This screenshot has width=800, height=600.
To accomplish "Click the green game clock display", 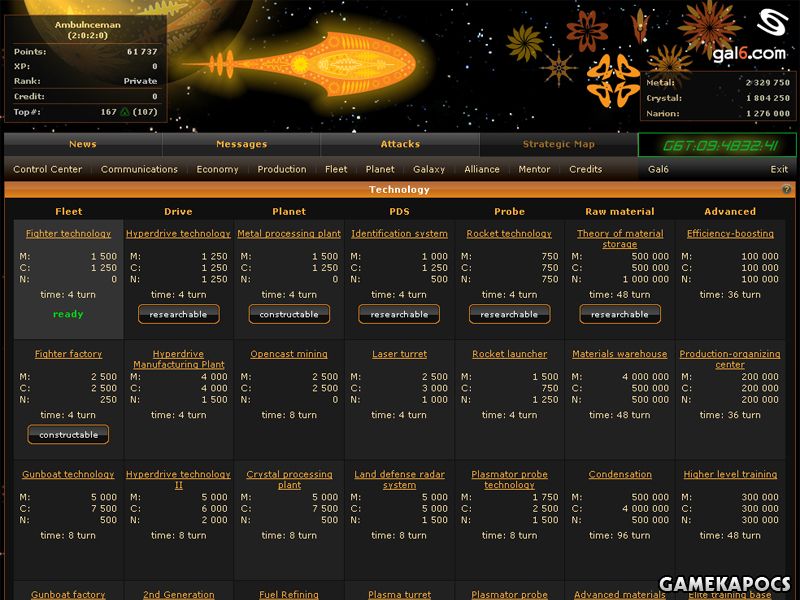I will 717,145.
